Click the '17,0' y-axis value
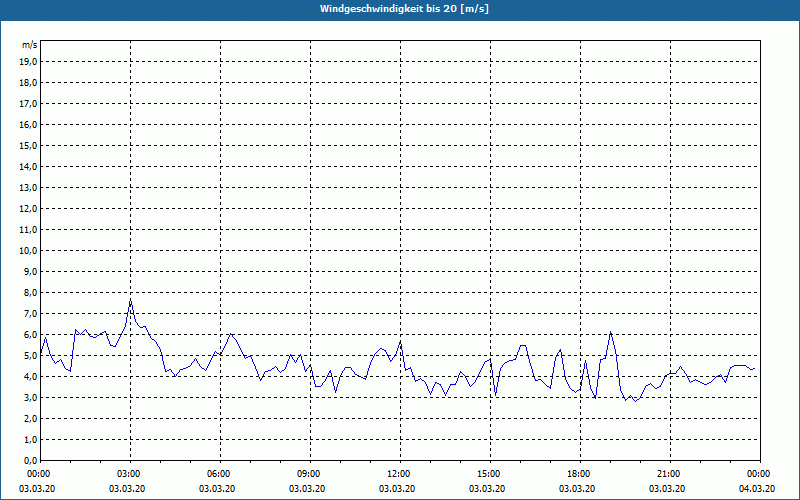800x500 pixels. pyautogui.click(x=28, y=104)
